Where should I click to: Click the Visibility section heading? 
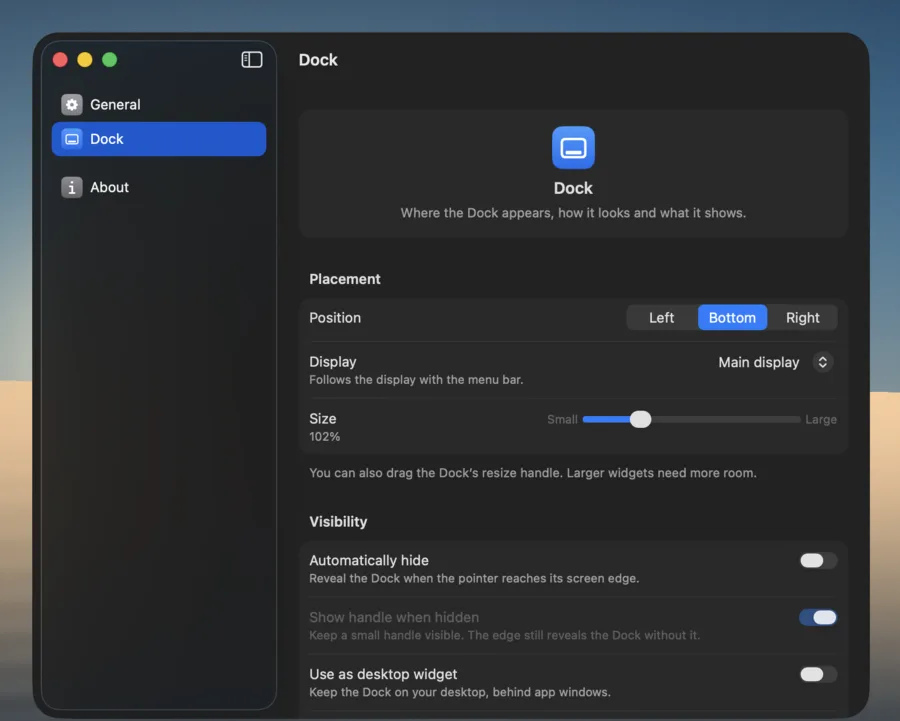338,522
